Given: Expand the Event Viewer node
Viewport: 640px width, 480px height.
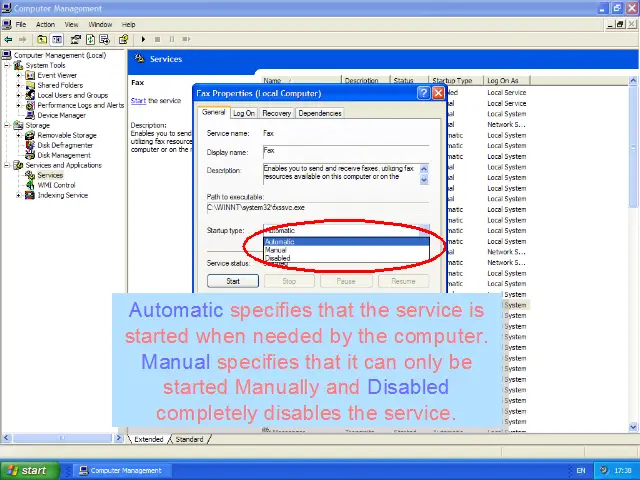Looking at the screenshot, I should click(x=18, y=75).
